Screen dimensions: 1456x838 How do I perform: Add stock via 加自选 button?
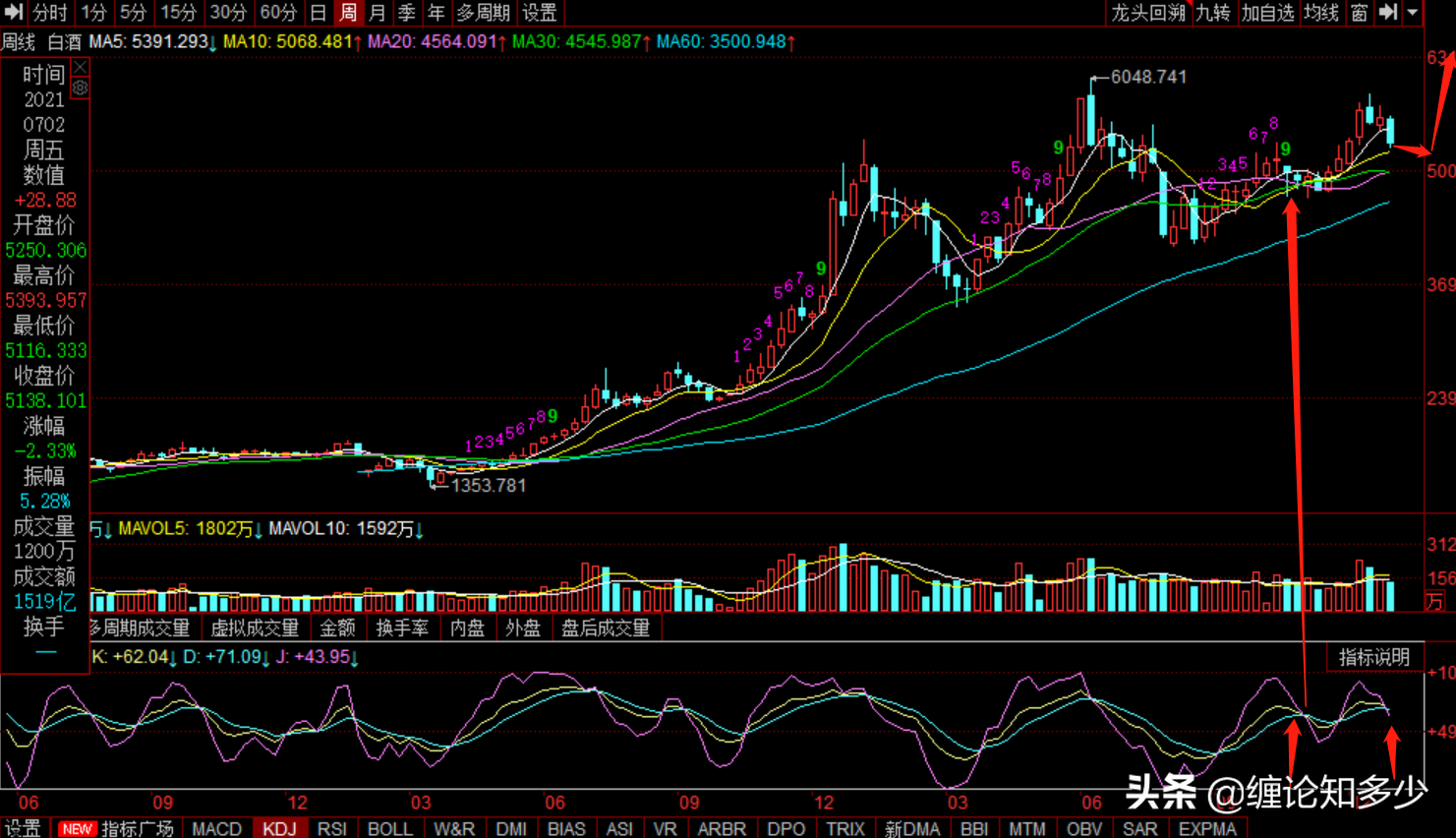pyautogui.click(x=1267, y=12)
